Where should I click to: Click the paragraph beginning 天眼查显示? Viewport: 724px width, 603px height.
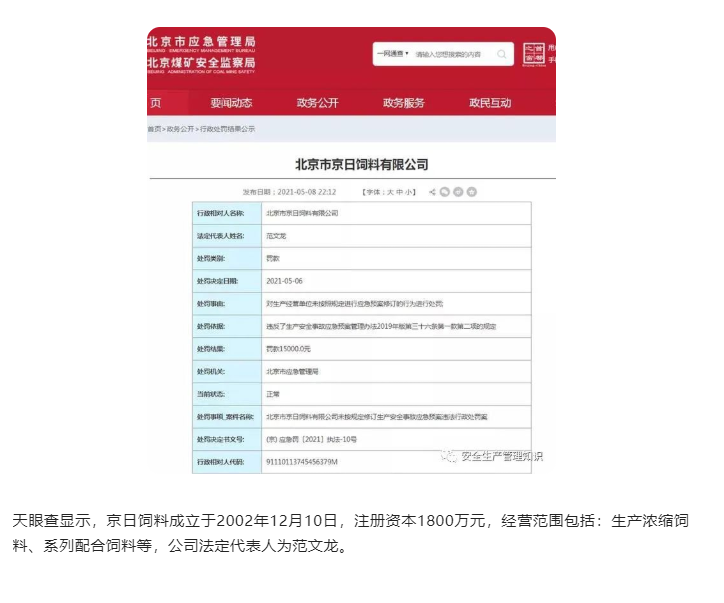click(x=351, y=533)
